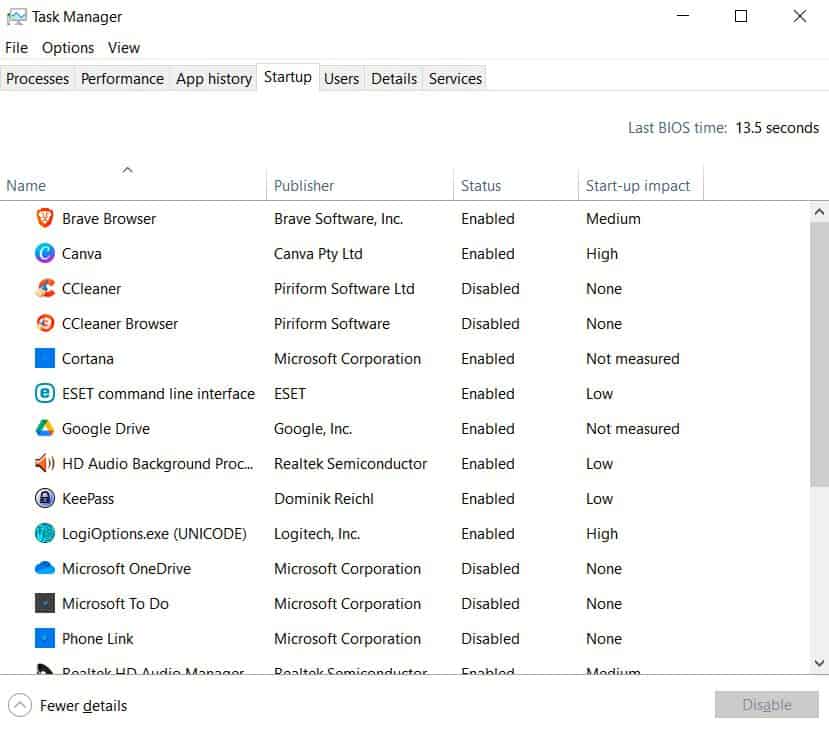Select the CCleaner Browser entry name
The height and width of the screenshot is (731, 829).
(x=120, y=323)
